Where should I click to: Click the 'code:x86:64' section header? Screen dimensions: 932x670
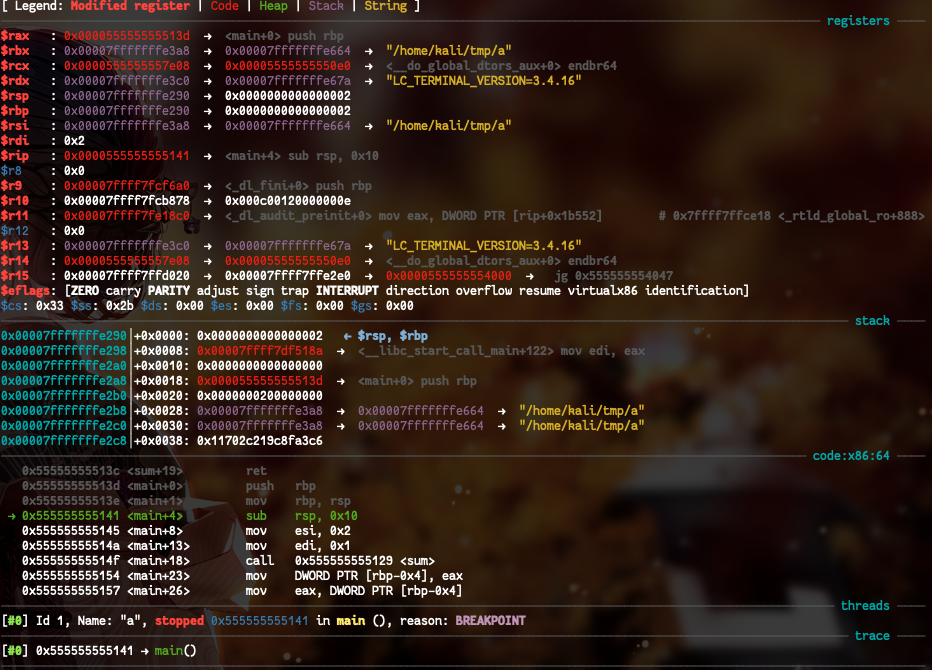pyautogui.click(x=851, y=455)
